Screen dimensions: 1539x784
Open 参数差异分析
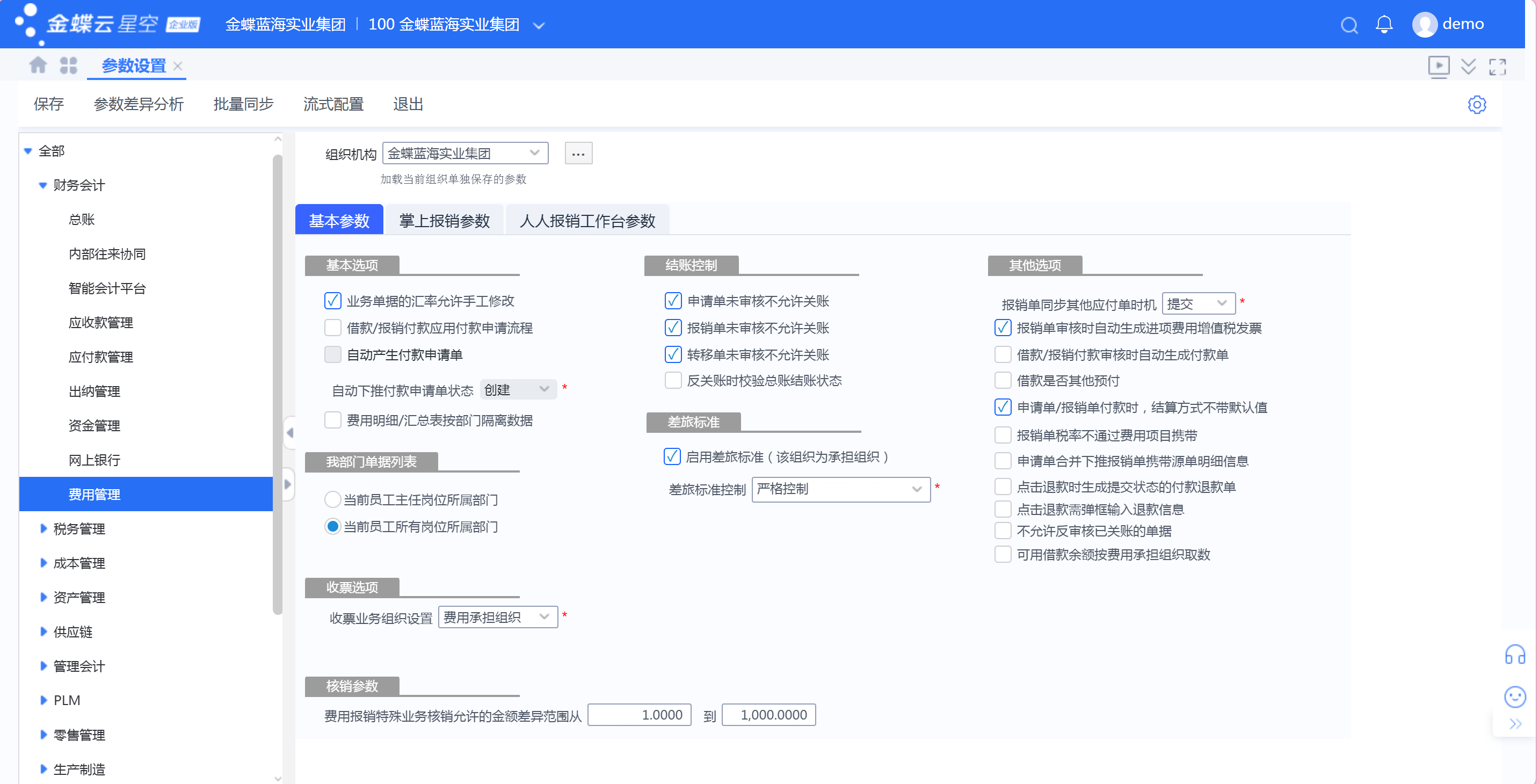(138, 104)
